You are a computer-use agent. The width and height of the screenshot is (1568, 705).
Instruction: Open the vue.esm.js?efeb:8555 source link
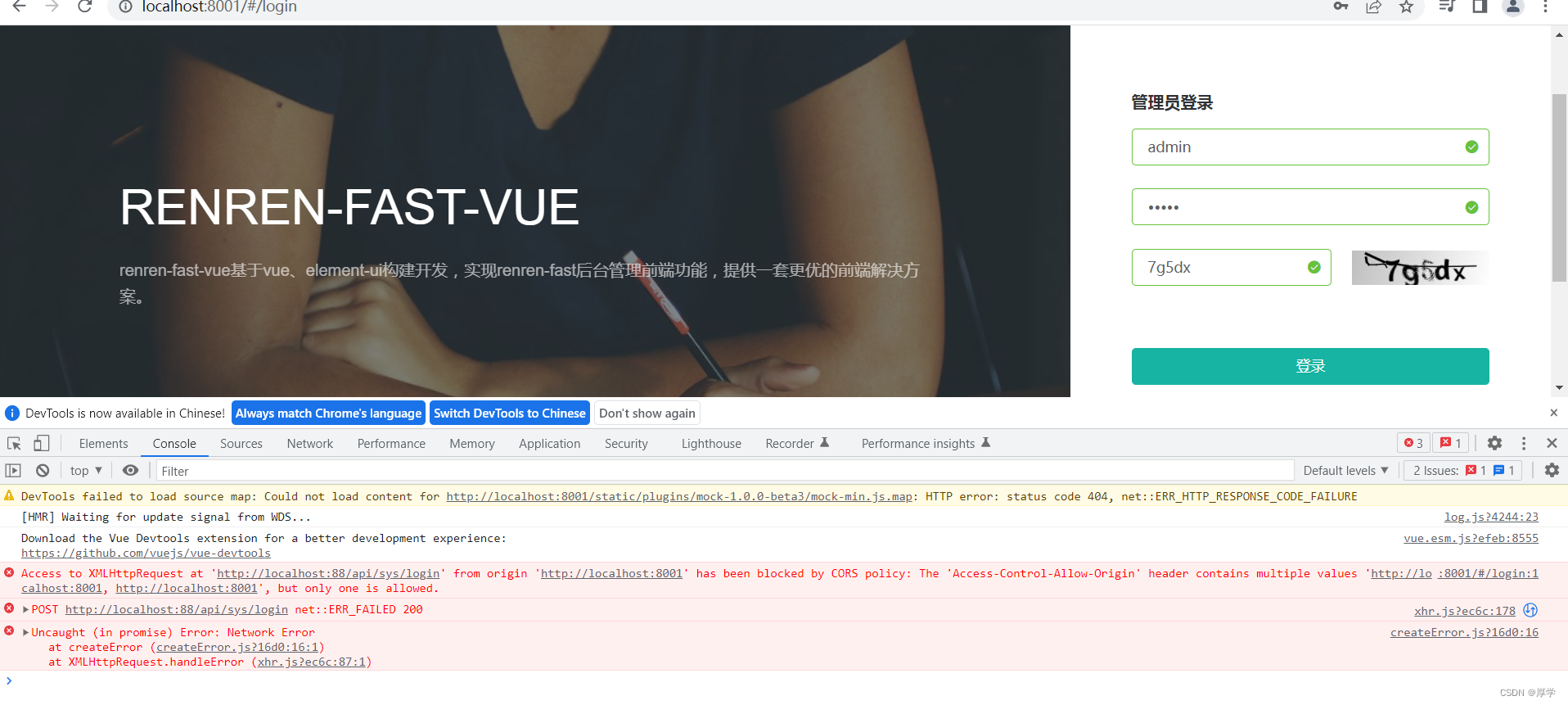[1471, 538]
